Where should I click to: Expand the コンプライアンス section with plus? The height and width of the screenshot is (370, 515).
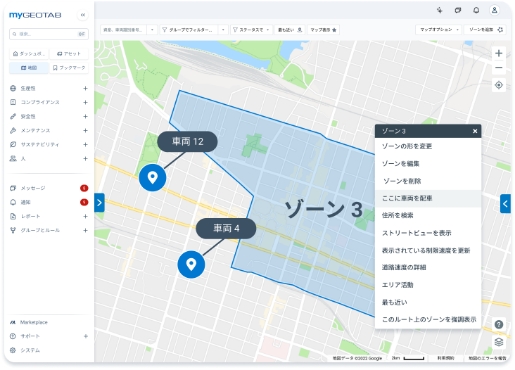click(x=85, y=102)
